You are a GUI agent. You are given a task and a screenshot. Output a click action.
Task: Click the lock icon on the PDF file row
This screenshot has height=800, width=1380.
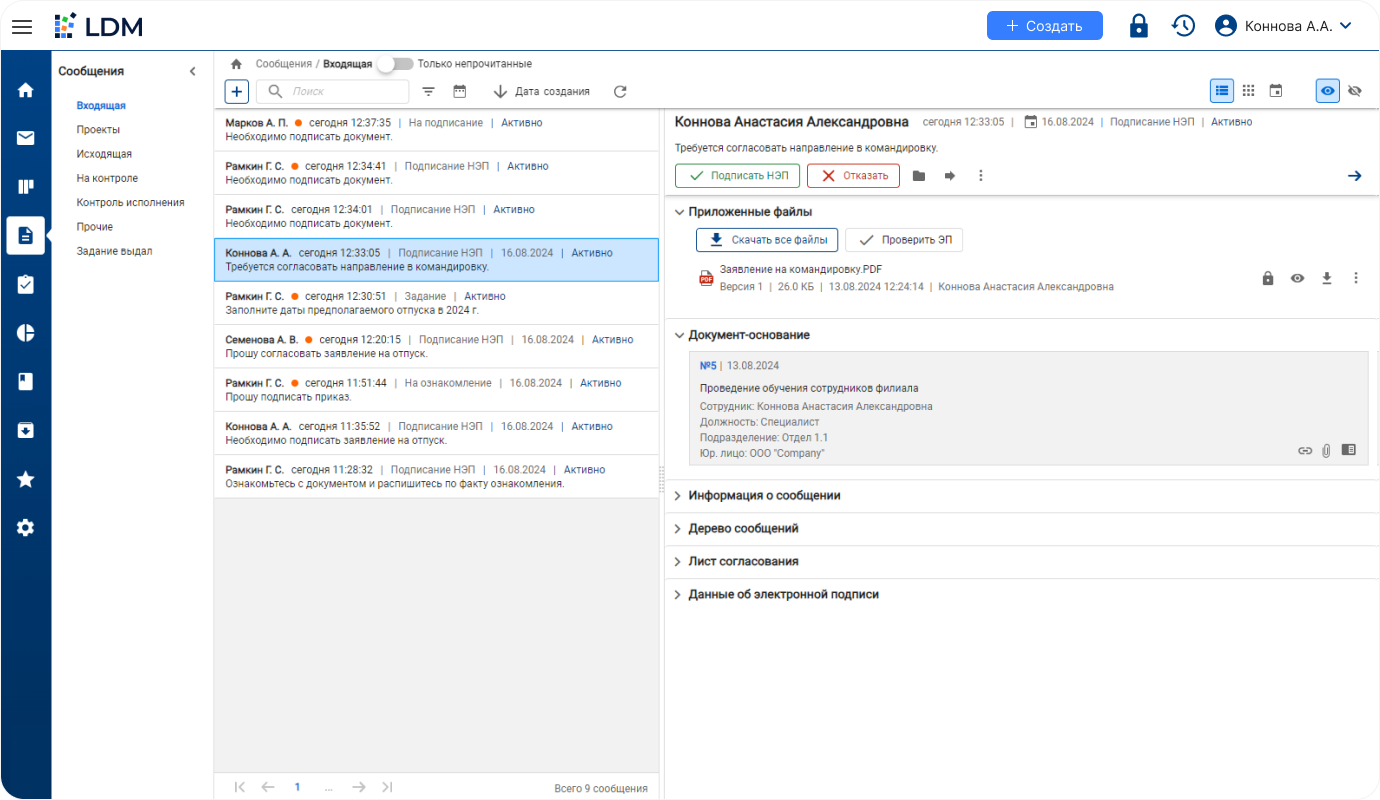coord(1268,278)
